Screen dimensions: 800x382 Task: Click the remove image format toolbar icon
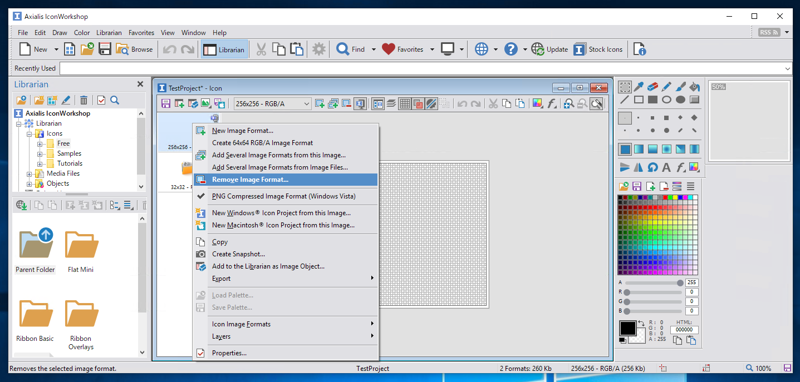(x=346, y=104)
